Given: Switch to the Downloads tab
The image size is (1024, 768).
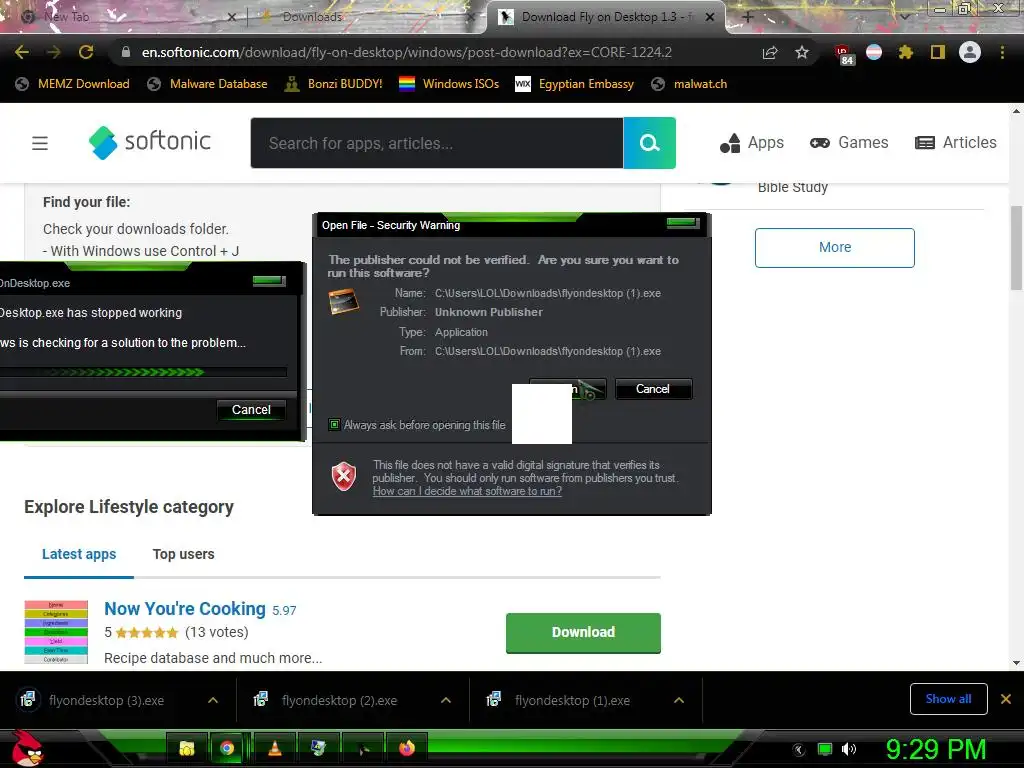Looking at the screenshot, I should coord(366,17).
